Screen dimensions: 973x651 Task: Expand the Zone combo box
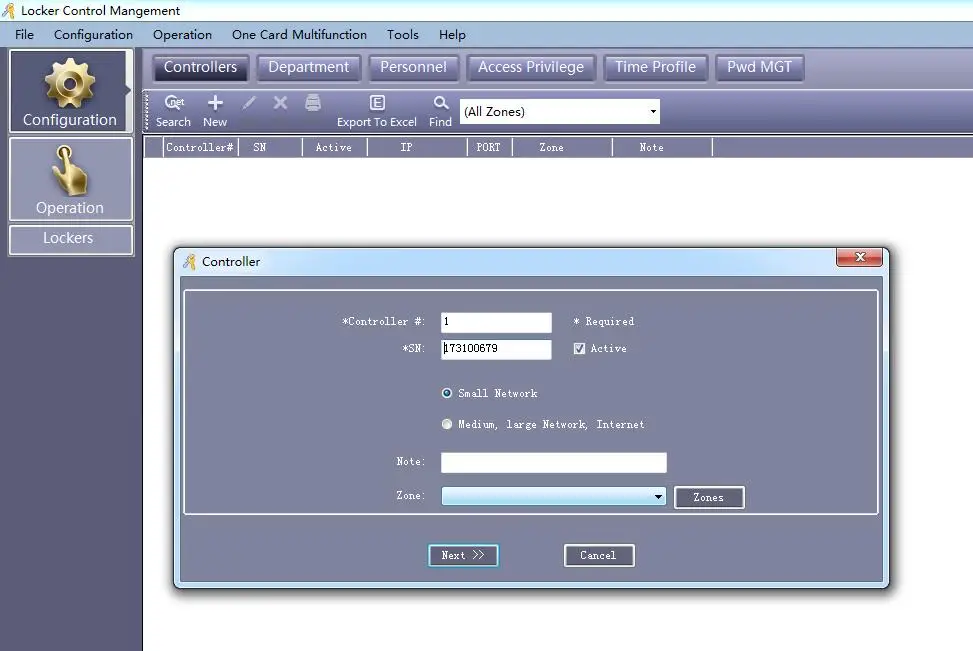[x=554, y=496]
